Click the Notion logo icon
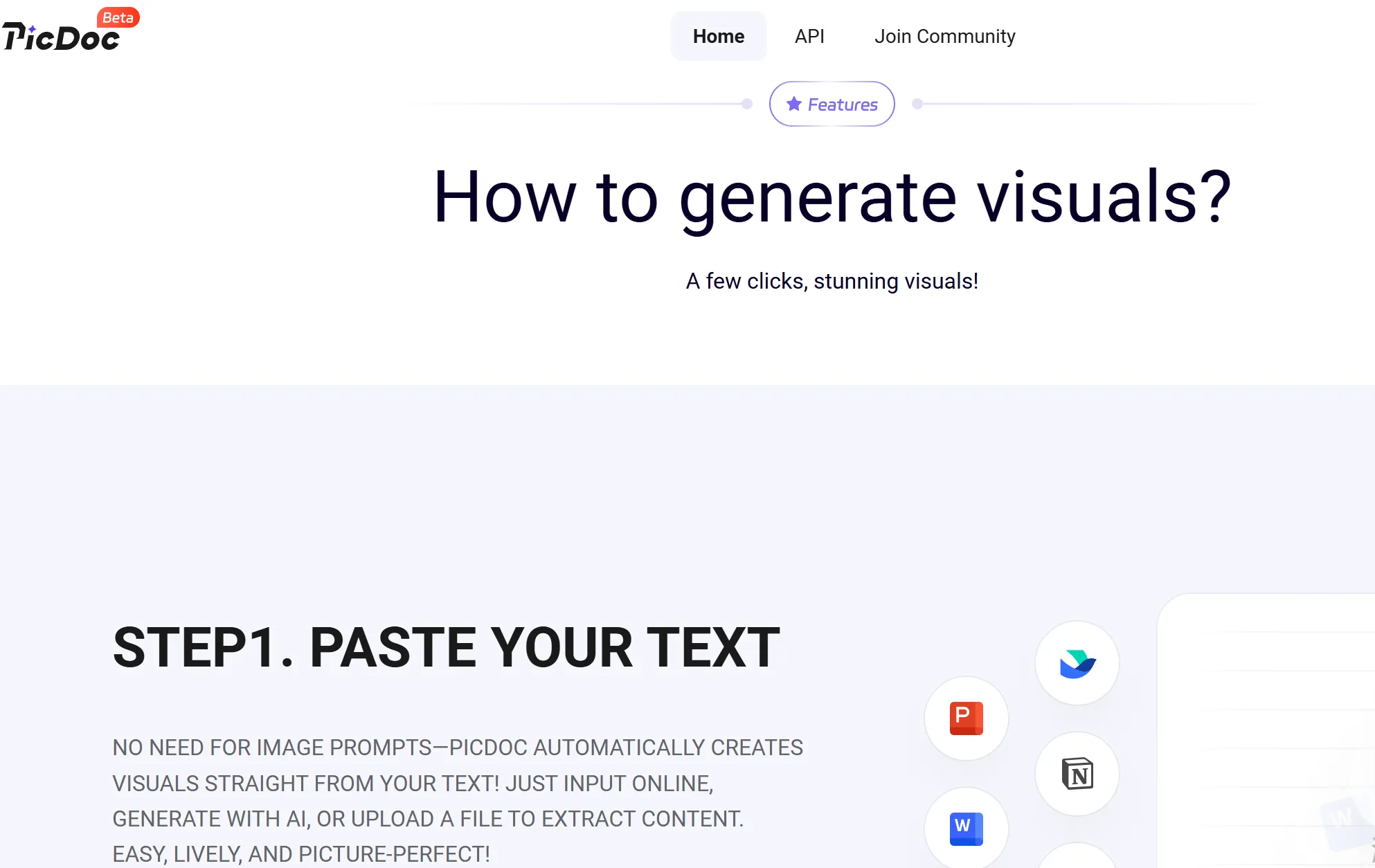Image resolution: width=1375 pixels, height=868 pixels. (1077, 774)
